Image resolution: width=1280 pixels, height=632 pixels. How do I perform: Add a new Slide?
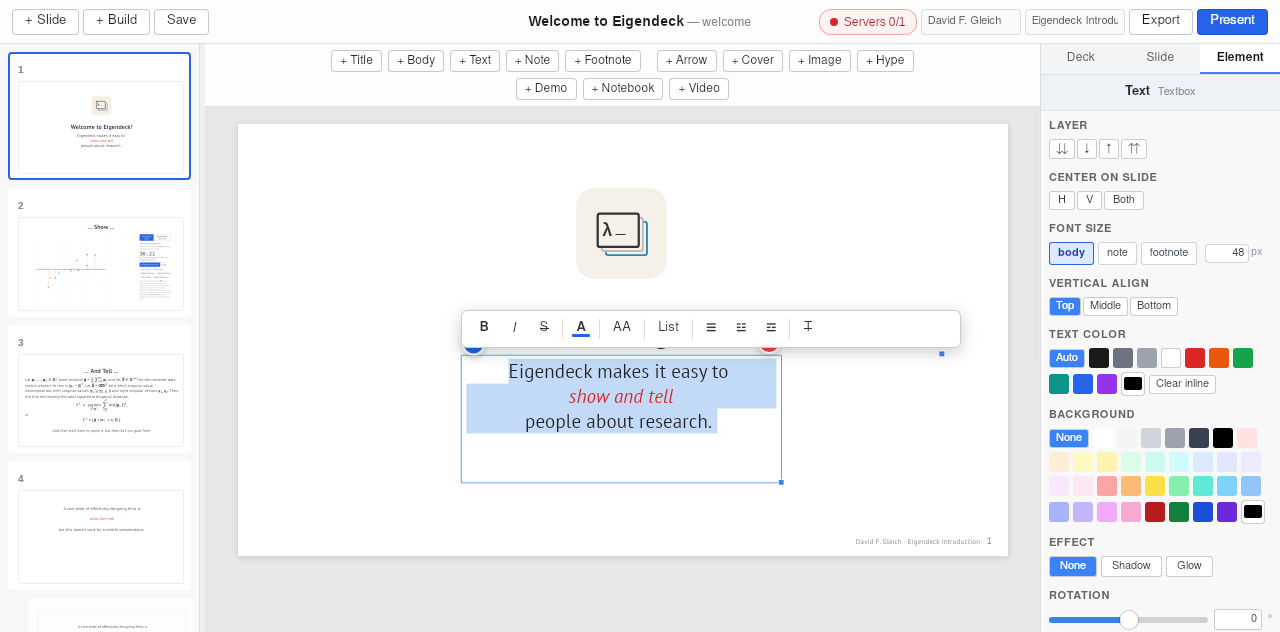pos(45,21)
